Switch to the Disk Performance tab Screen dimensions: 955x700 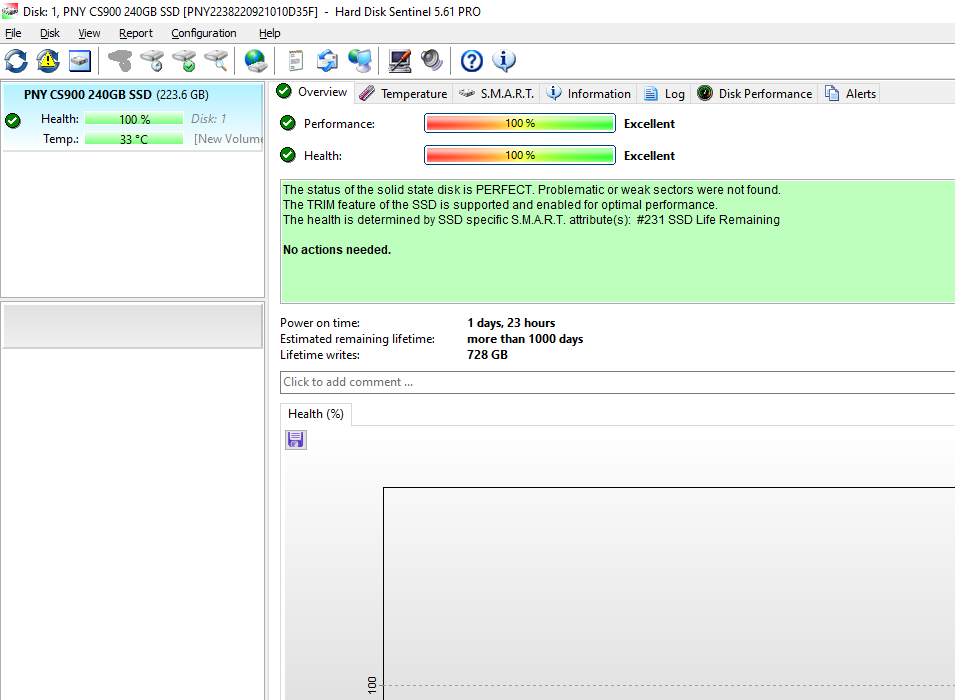pyautogui.click(x=755, y=94)
